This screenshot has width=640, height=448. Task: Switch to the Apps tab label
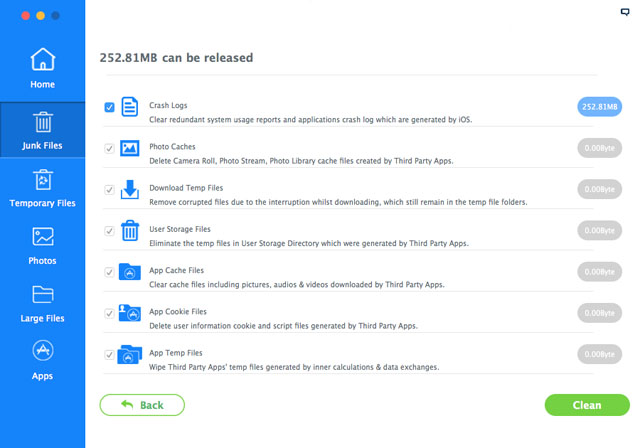[x=42, y=376]
